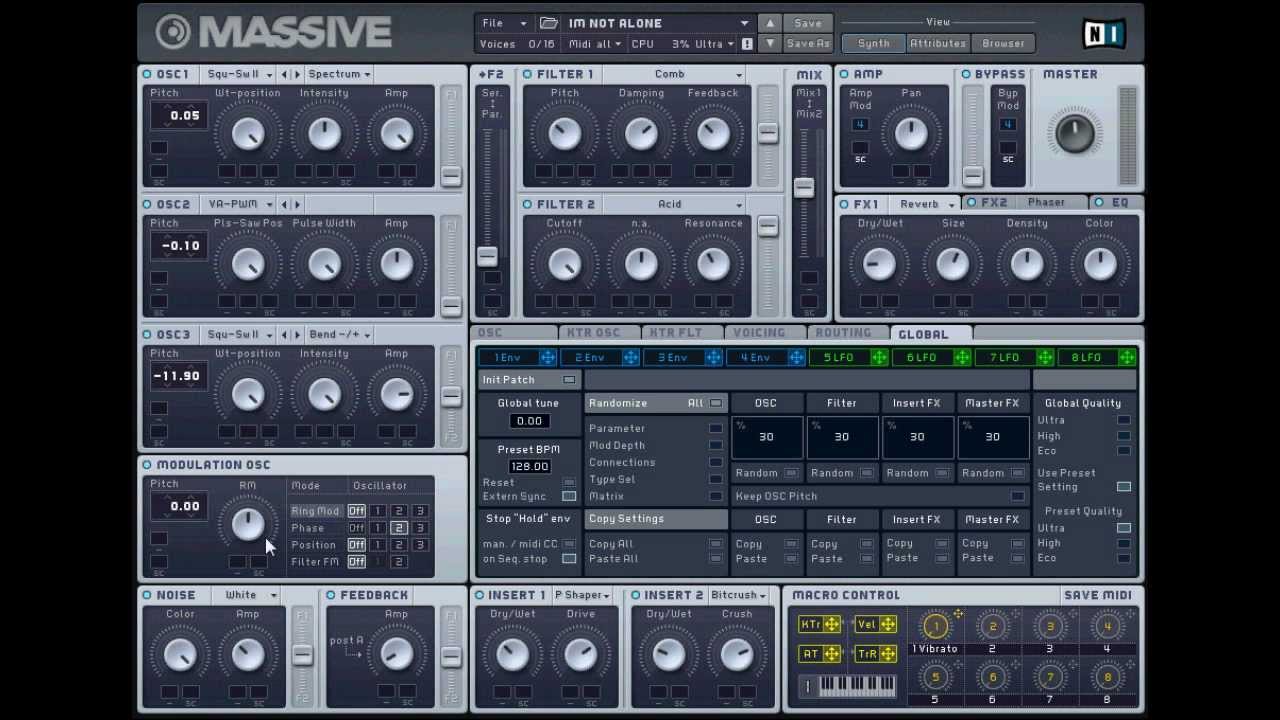Click the Preset BPM 128.00 field
1280x720 pixels.
click(x=529, y=466)
